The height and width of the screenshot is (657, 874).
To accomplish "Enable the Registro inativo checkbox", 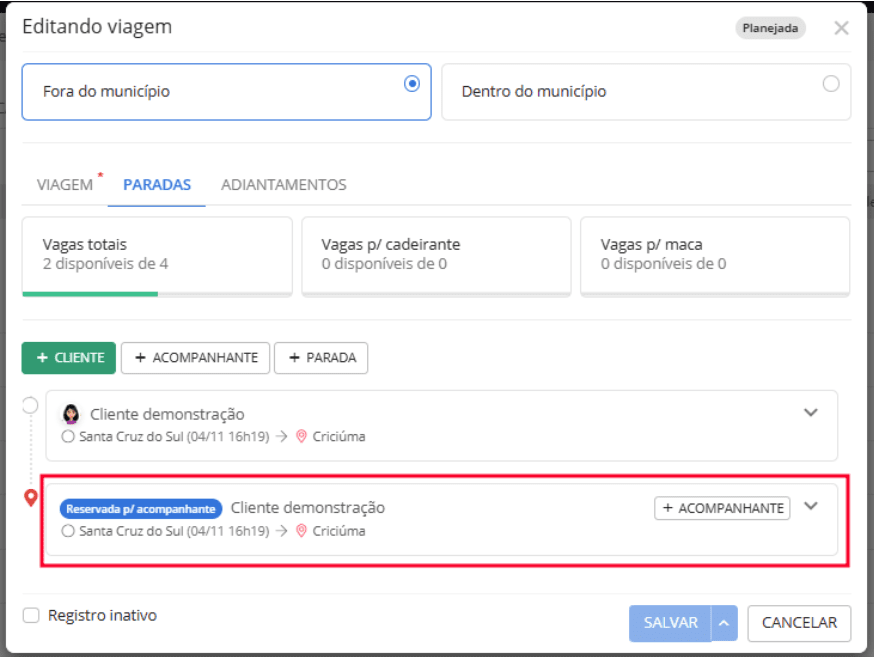I will [33, 615].
